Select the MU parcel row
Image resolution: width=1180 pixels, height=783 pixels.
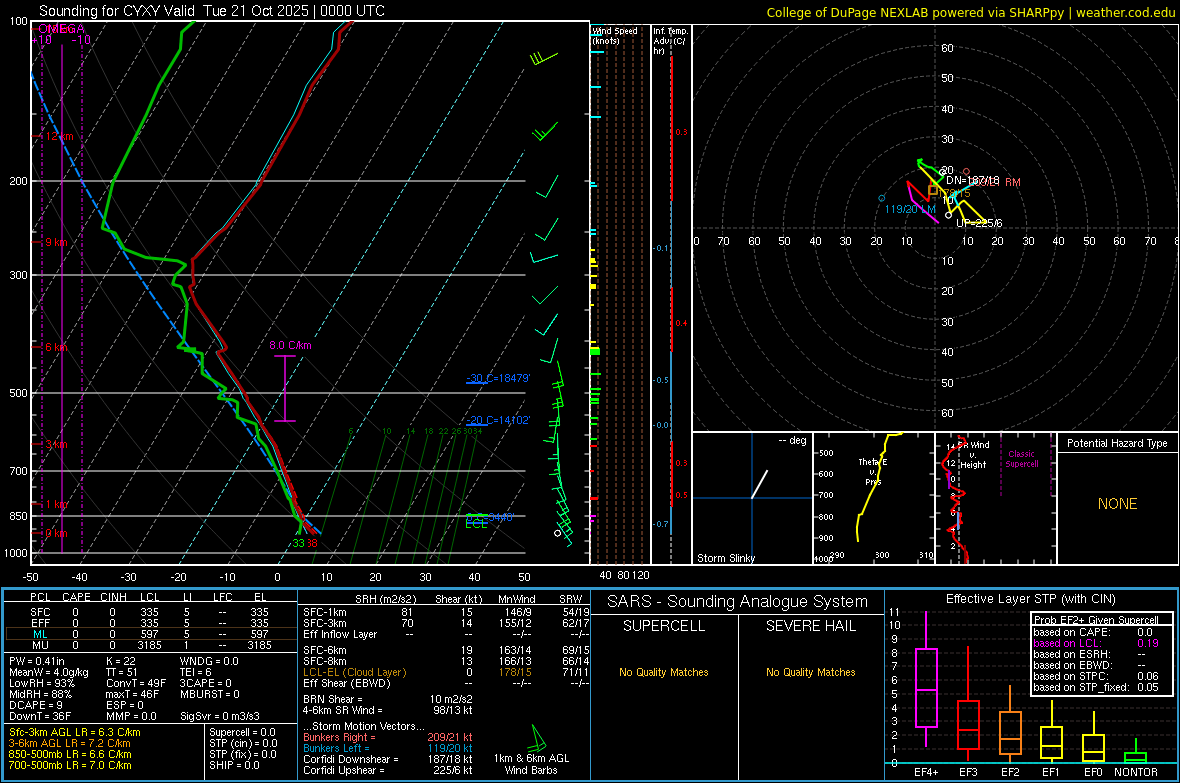tap(150, 645)
